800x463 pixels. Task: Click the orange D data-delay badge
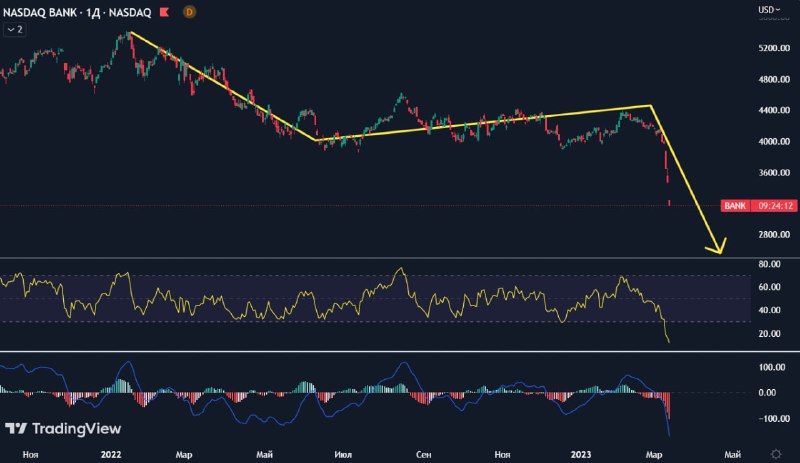[x=189, y=12]
